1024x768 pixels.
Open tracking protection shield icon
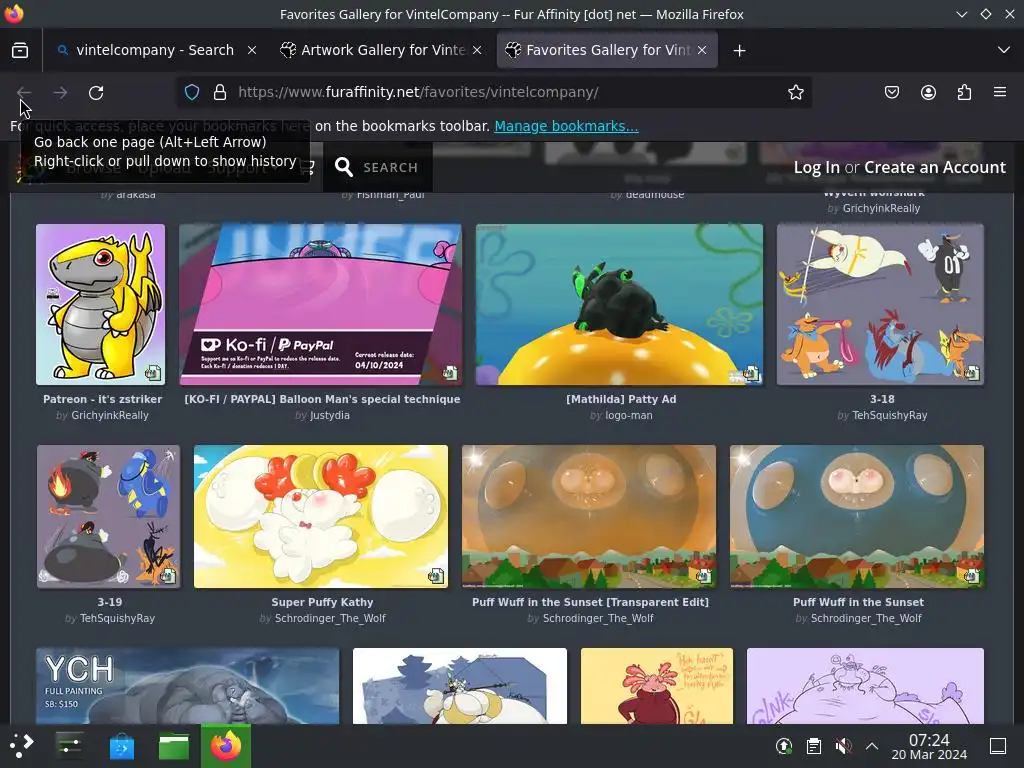(191, 92)
